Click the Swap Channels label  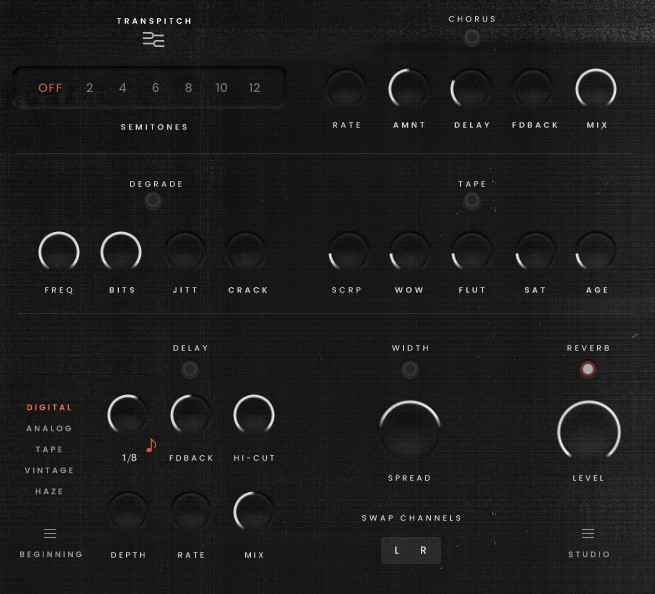411,518
